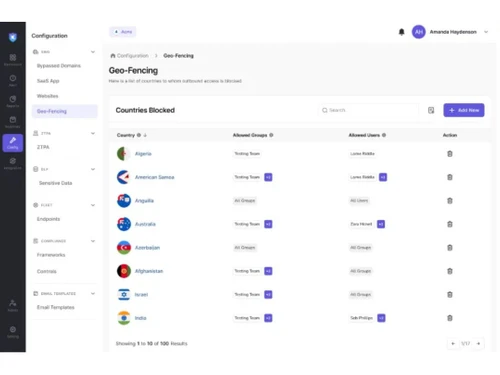
Task: Open Alert section in the dark sidebar
Action: [13, 80]
